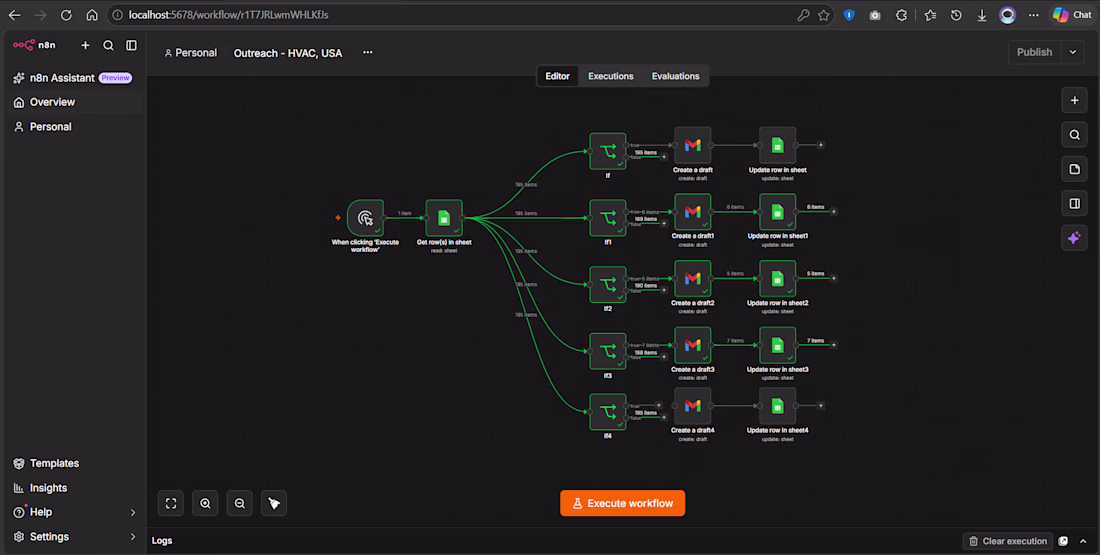Open Personal in sidebar
This screenshot has width=1100, height=555.
[x=74, y=127]
